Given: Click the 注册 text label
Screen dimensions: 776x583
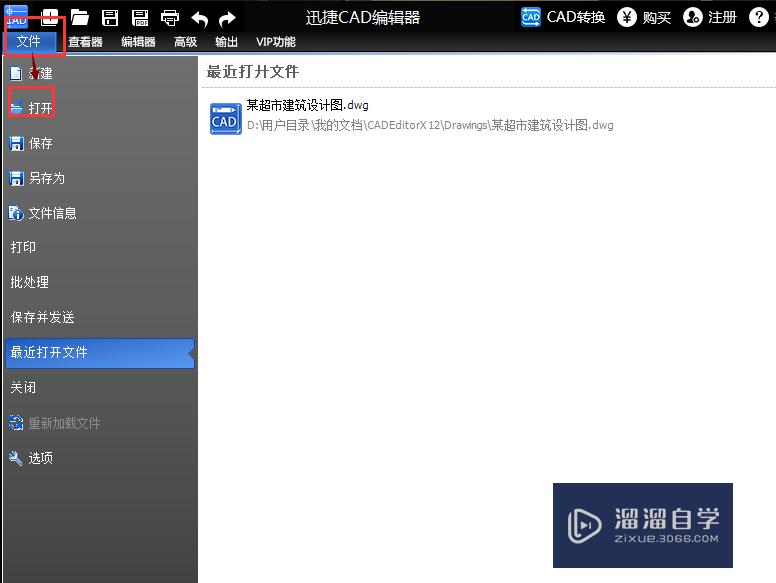Looking at the screenshot, I should coord(722,18).
